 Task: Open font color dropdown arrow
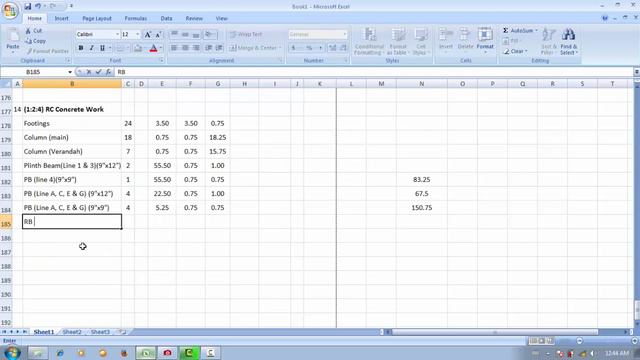click(161, 48)
